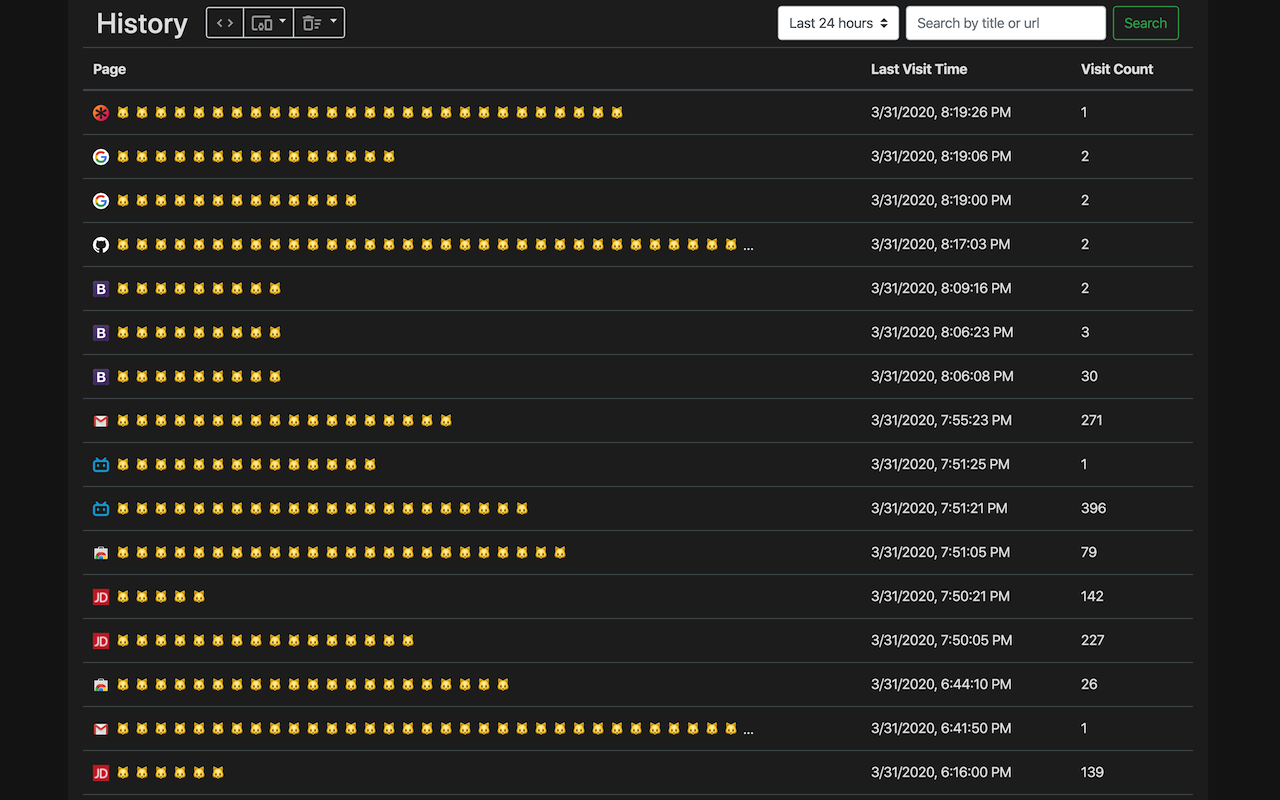This screenshot has height=800, width=1280.
Task: Select the timestamp 3/31/2020, 8:09:16 PM
Action: click(941, 289)
